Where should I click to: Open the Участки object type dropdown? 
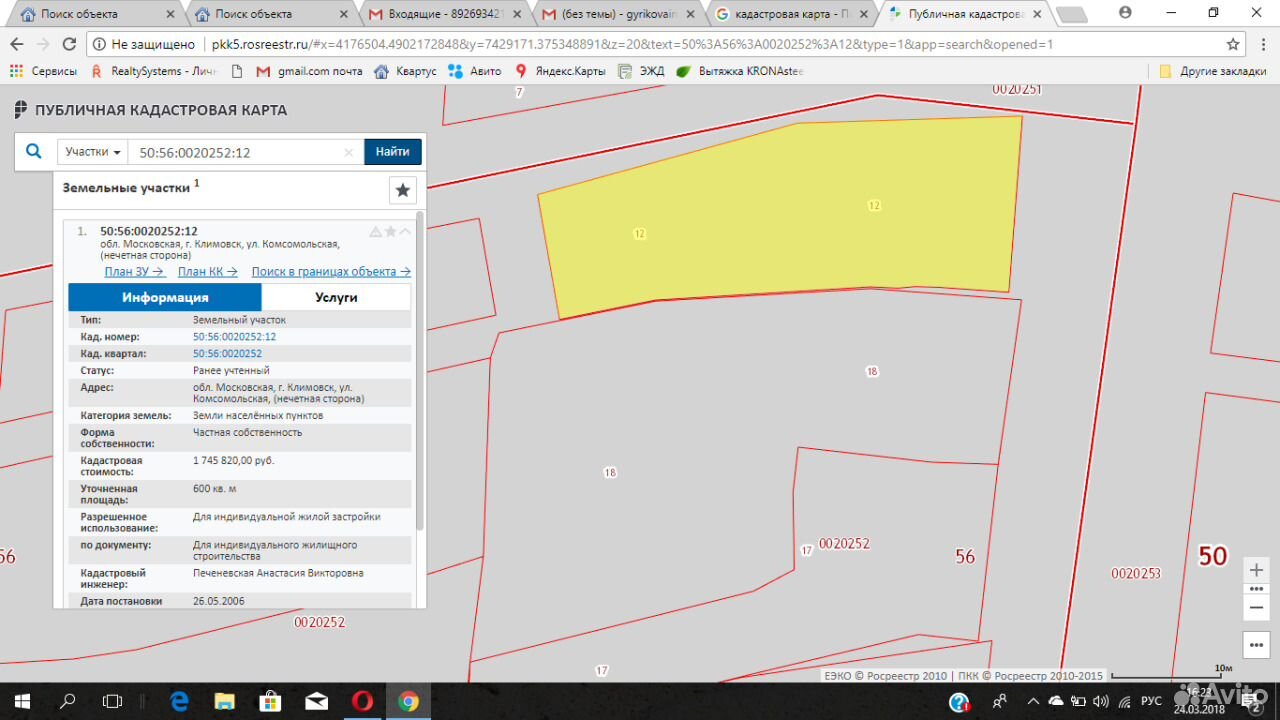(x=93, y=152)
